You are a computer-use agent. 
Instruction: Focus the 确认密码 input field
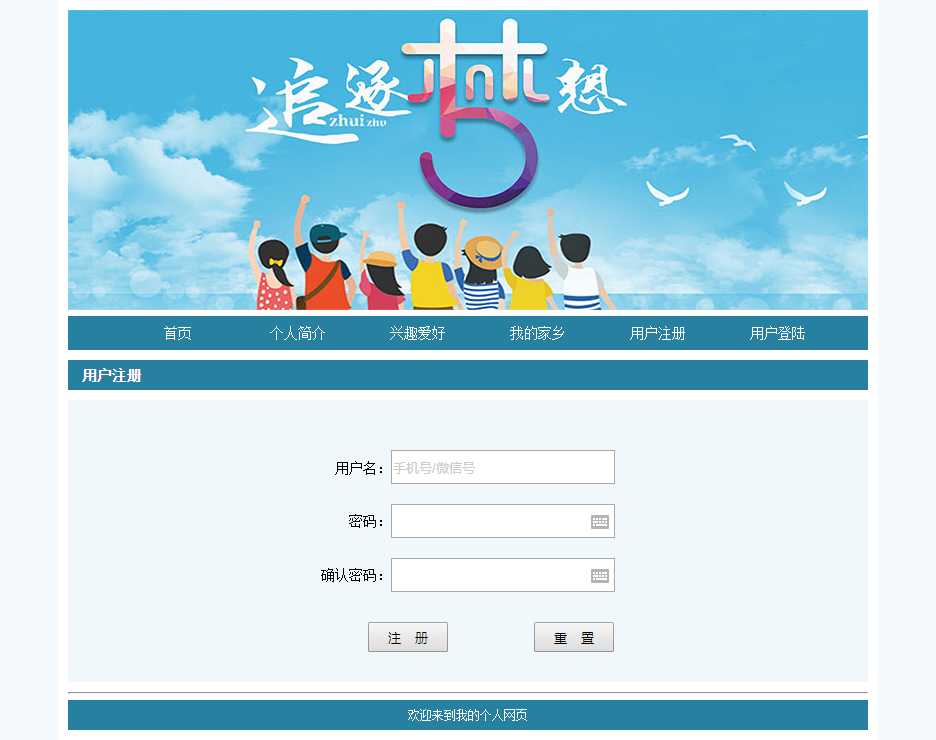pyautogui.click(x=503, y=575)
